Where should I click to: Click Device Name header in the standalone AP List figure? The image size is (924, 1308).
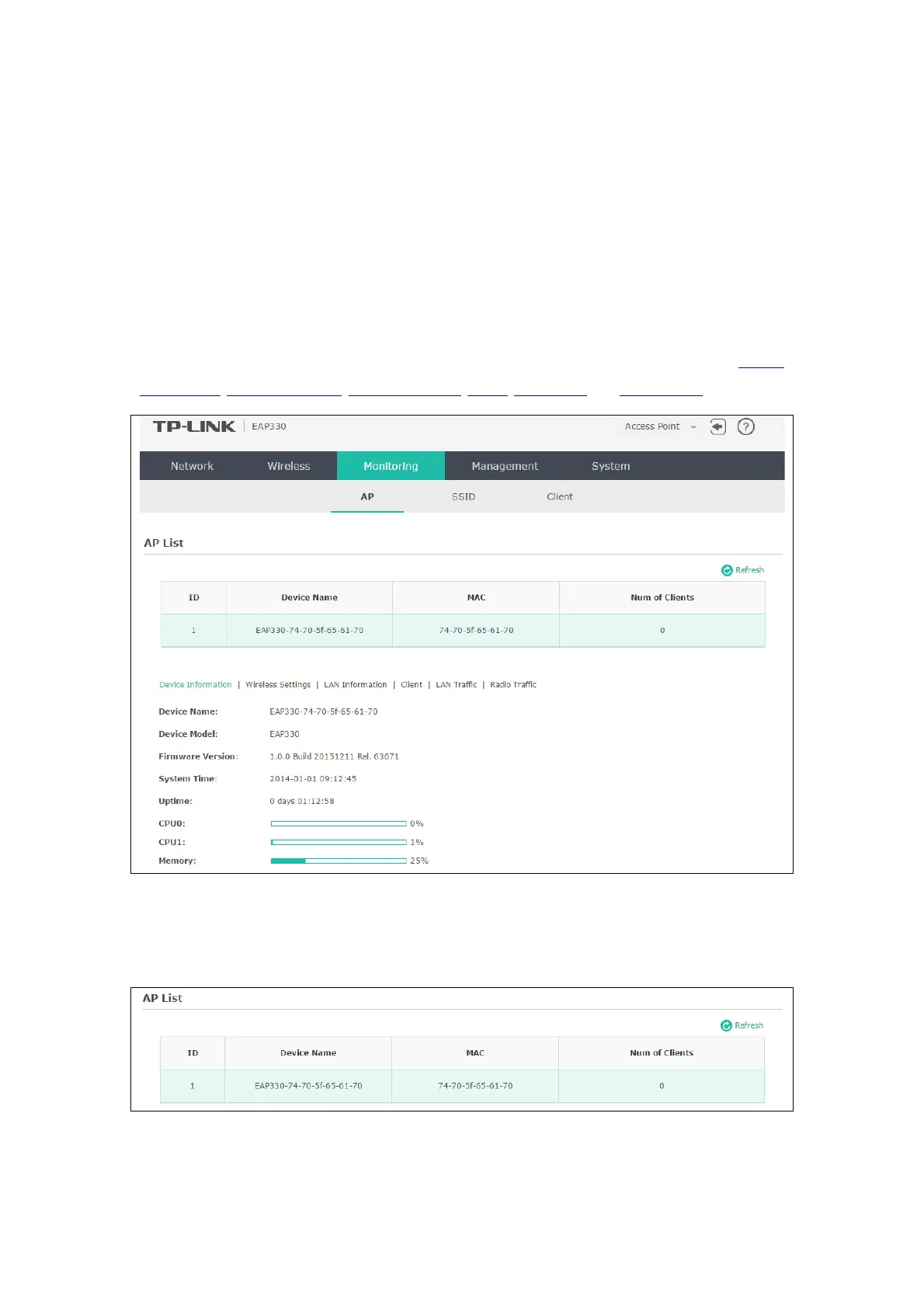coord(308,1052)
